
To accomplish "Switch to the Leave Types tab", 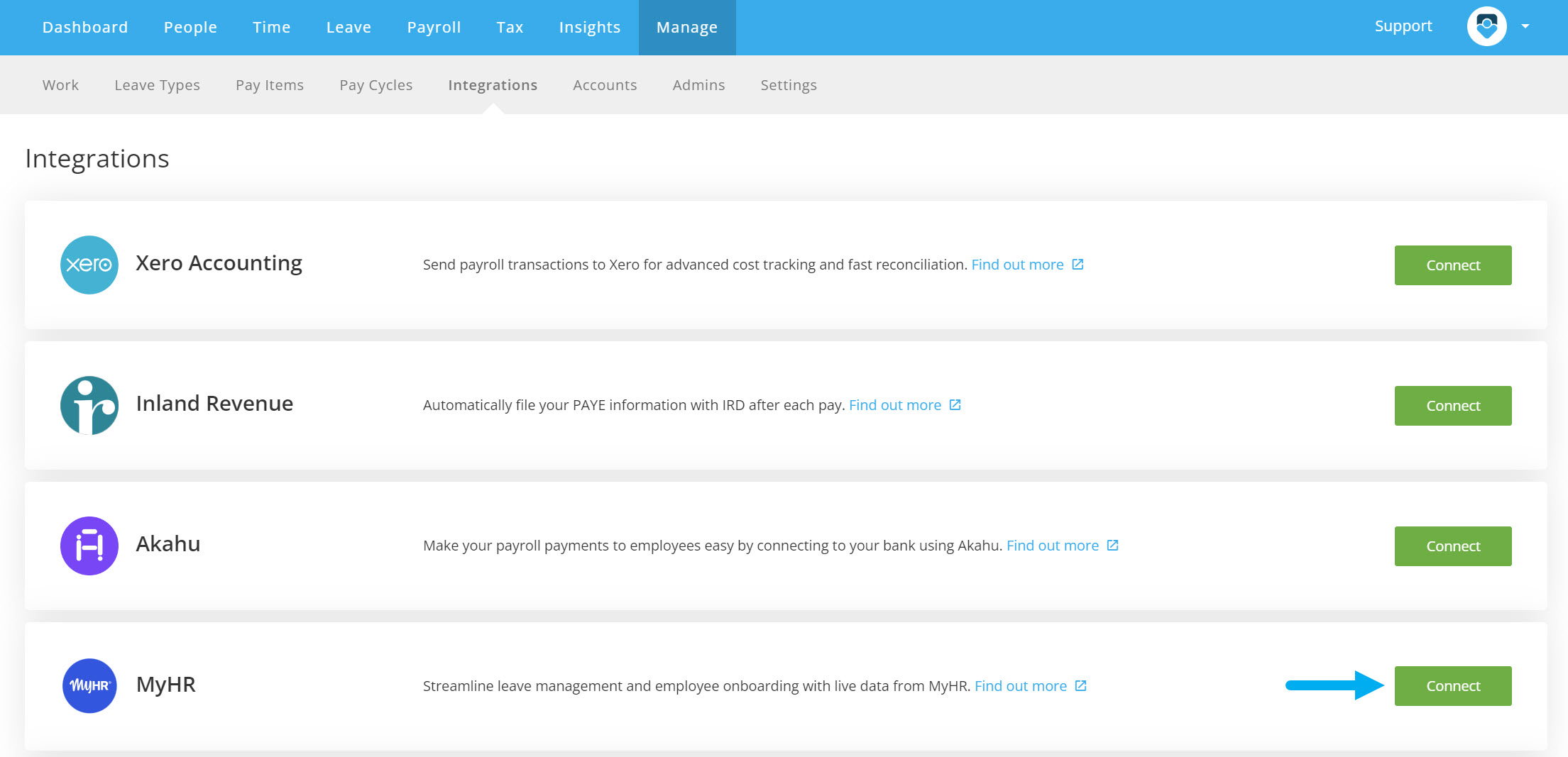I will pyautogui.click(x=158, y=85).
